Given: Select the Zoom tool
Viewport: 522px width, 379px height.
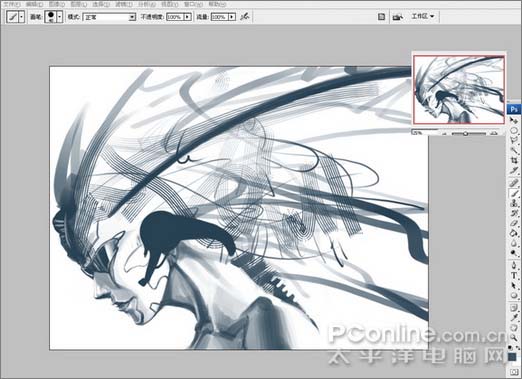Looking at the screenshot, I should 514,337.
